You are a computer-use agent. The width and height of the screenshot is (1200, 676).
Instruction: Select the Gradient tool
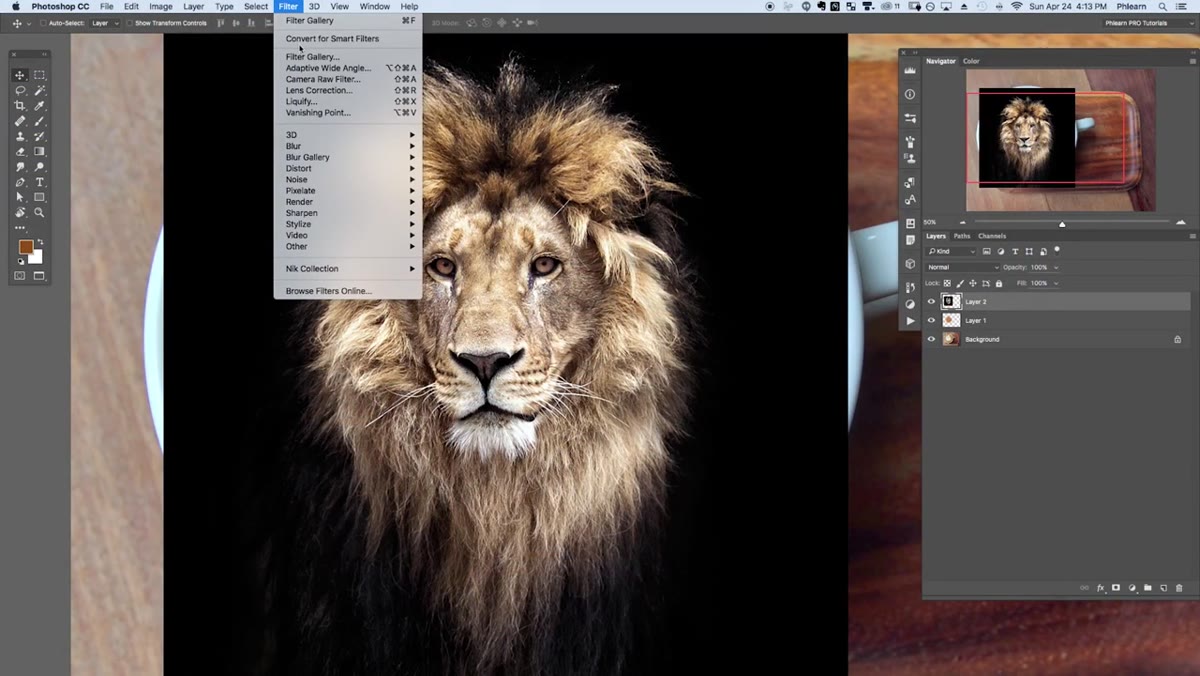point(39,151)
